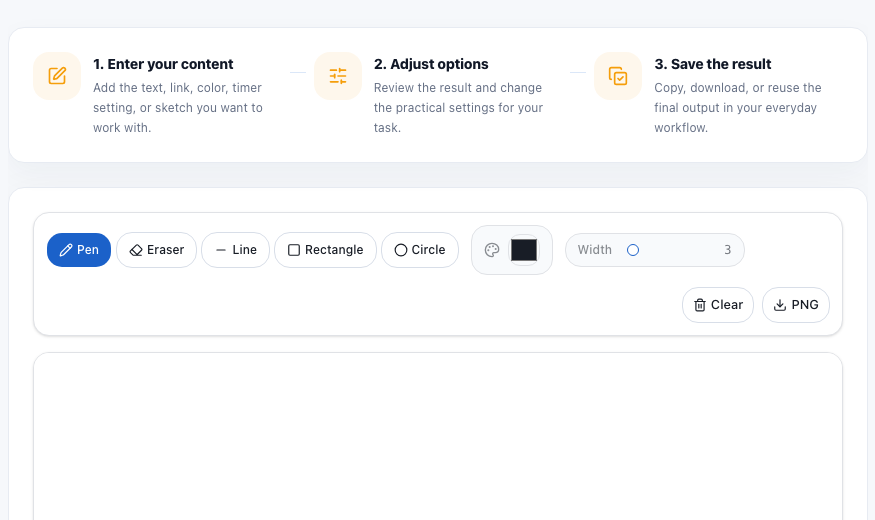Click the palette icon beside the swatch
Screen dimensions: 875x520
pos(492,250)
